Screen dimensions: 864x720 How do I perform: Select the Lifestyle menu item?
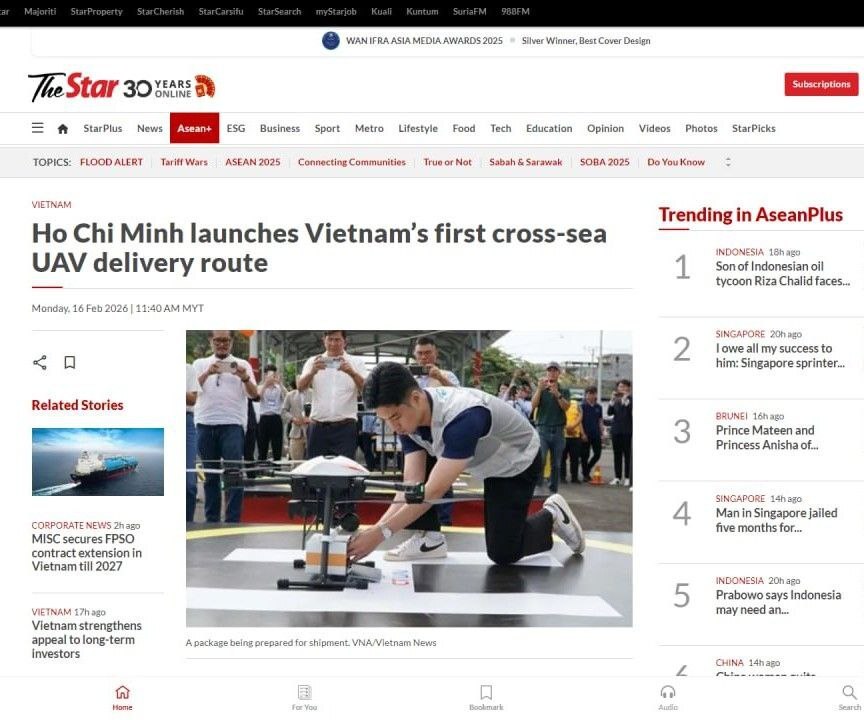pos(418,128)
